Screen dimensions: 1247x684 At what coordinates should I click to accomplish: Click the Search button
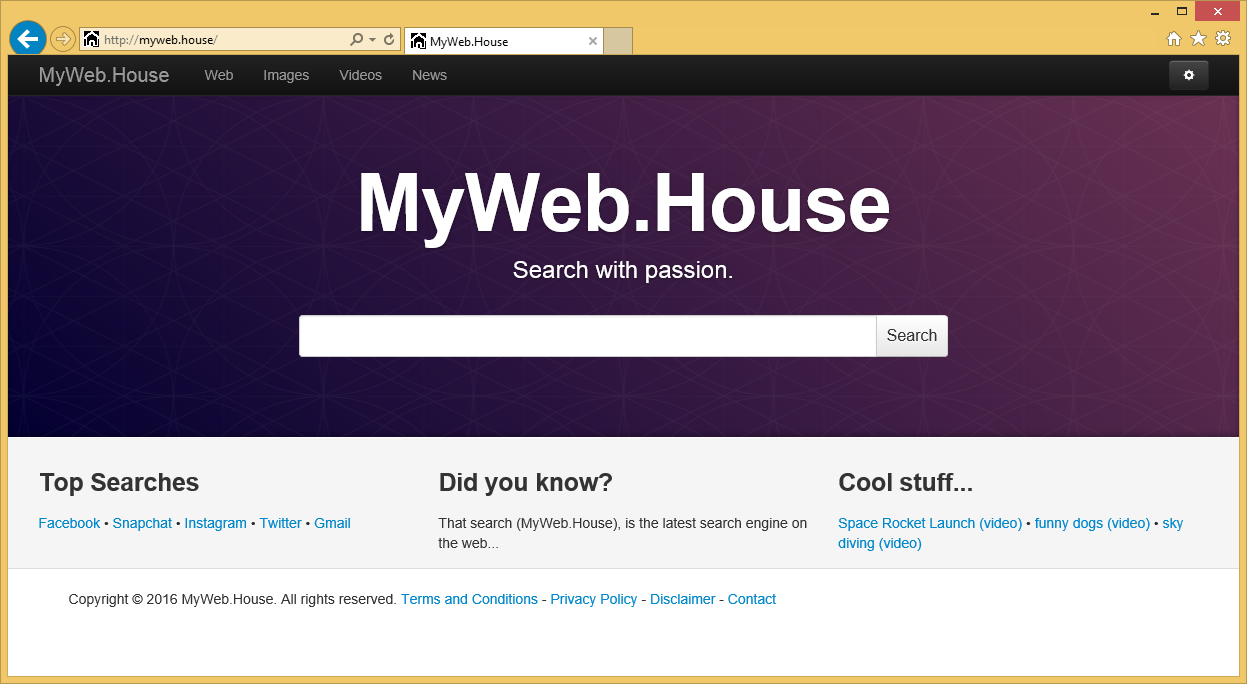[x=911, y=335]
